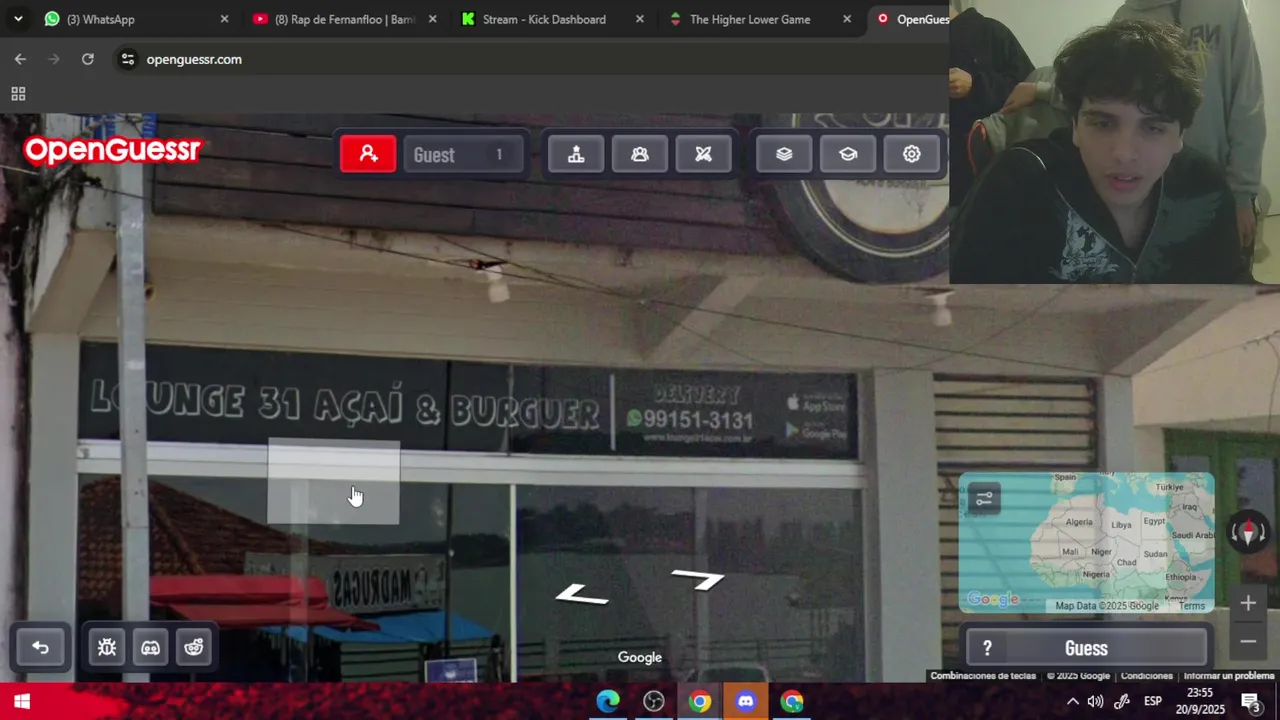Image resolution: width=1280 pixels, height=720 pixels.
Task: Open the multiplayer group icon
Action: tap(640, 154)
